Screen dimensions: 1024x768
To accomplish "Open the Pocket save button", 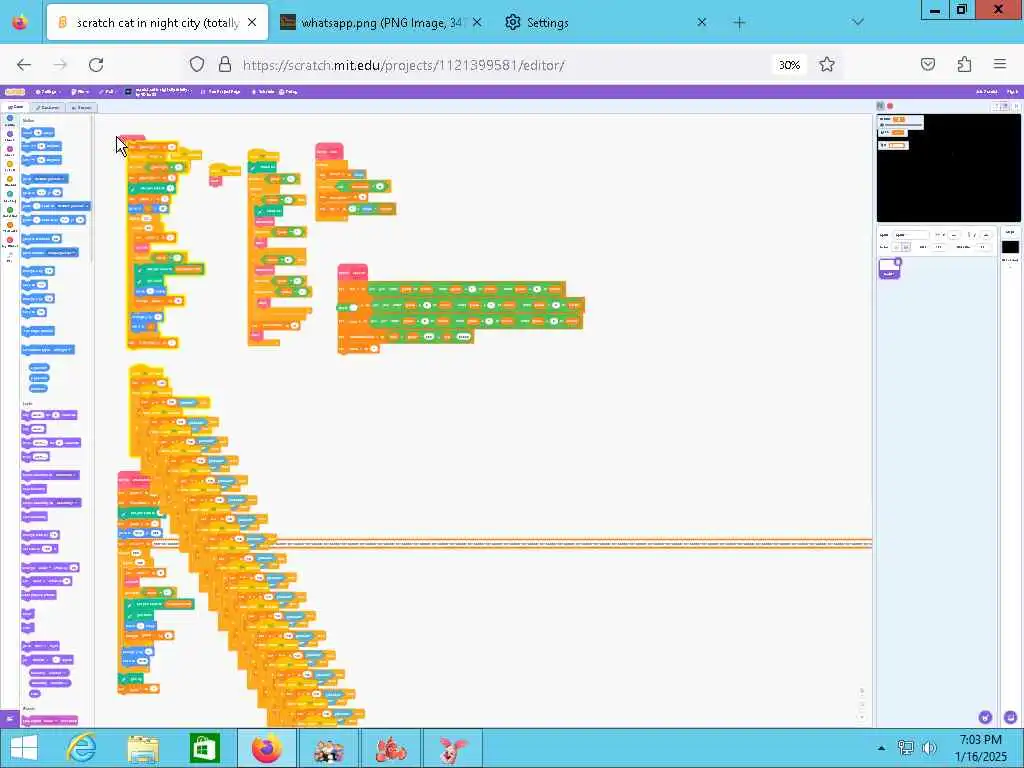I will pyautogui.click(x=928, y=64).
